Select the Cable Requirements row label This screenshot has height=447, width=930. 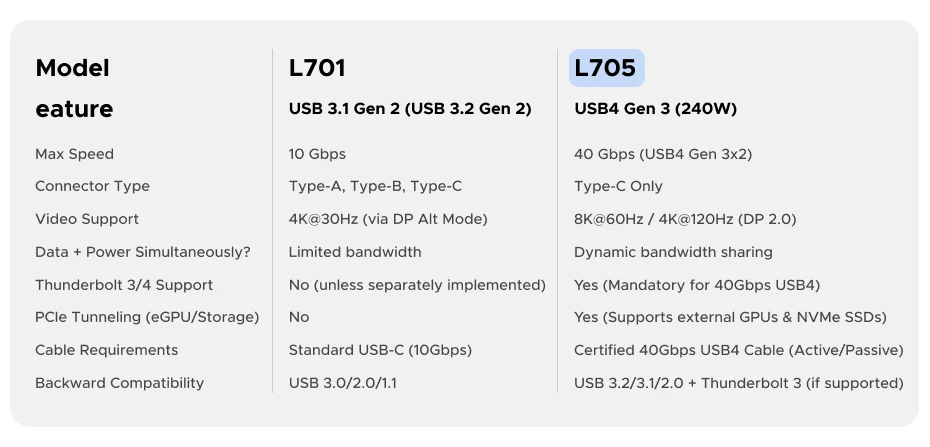pos(106,350)
